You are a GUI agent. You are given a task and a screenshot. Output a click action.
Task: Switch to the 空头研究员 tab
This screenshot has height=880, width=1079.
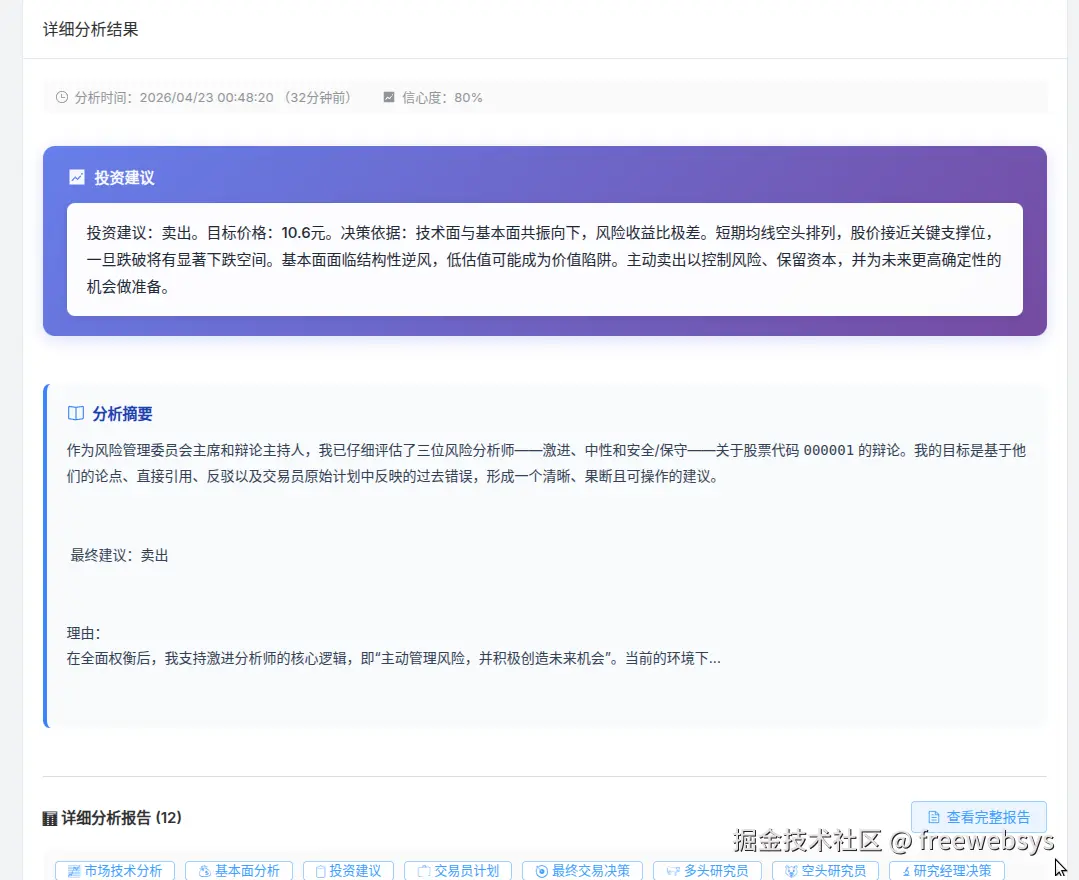pos(825,870)
